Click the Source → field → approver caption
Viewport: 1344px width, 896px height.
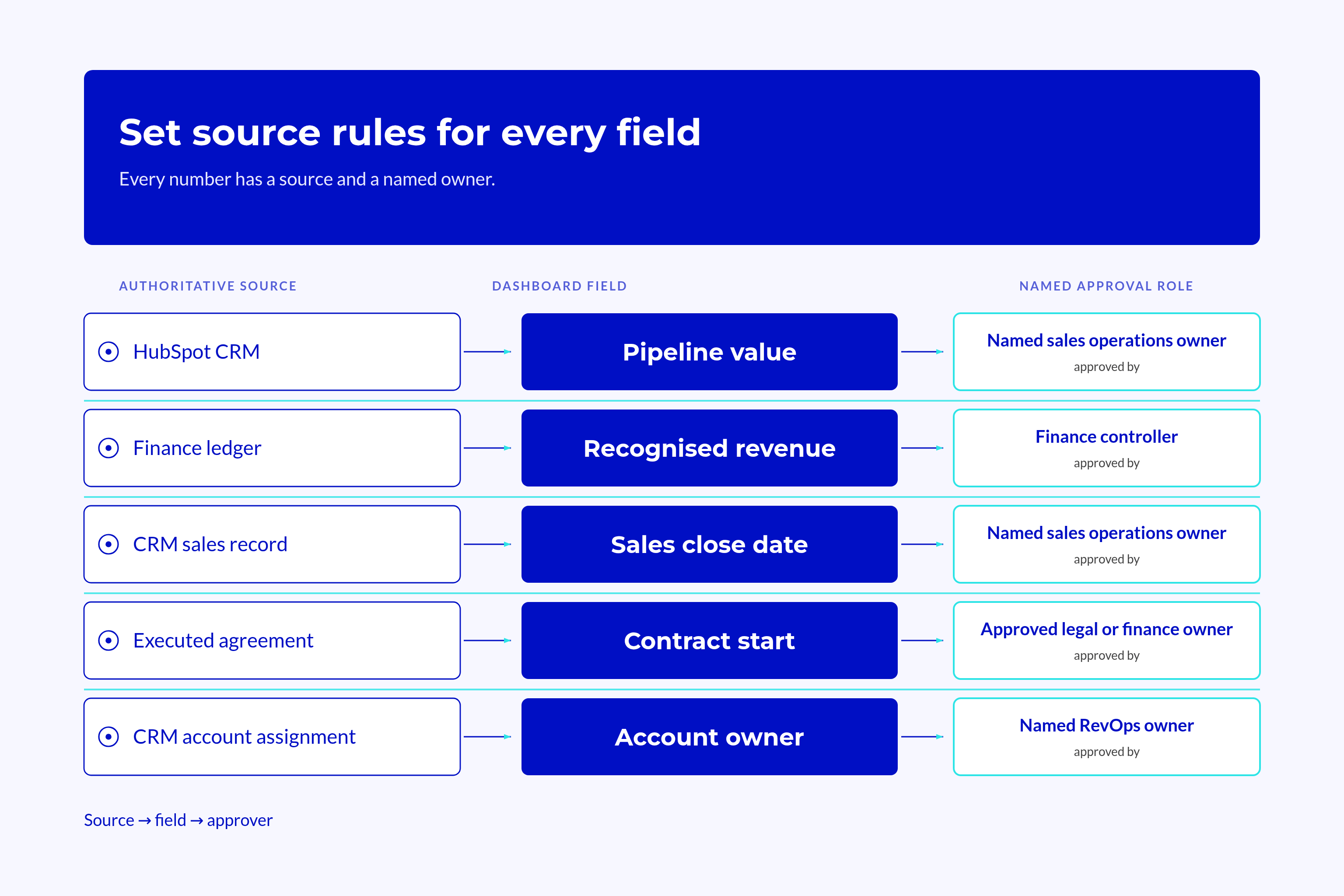click(178, 821)
